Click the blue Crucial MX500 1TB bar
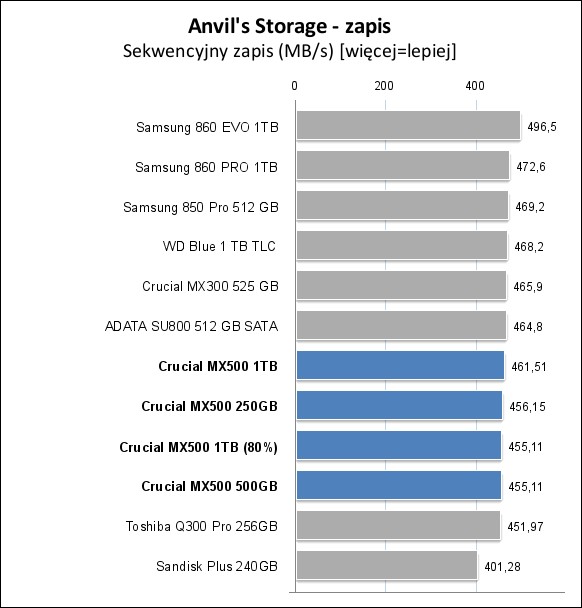The image size is (582, 608). [401, 365]
